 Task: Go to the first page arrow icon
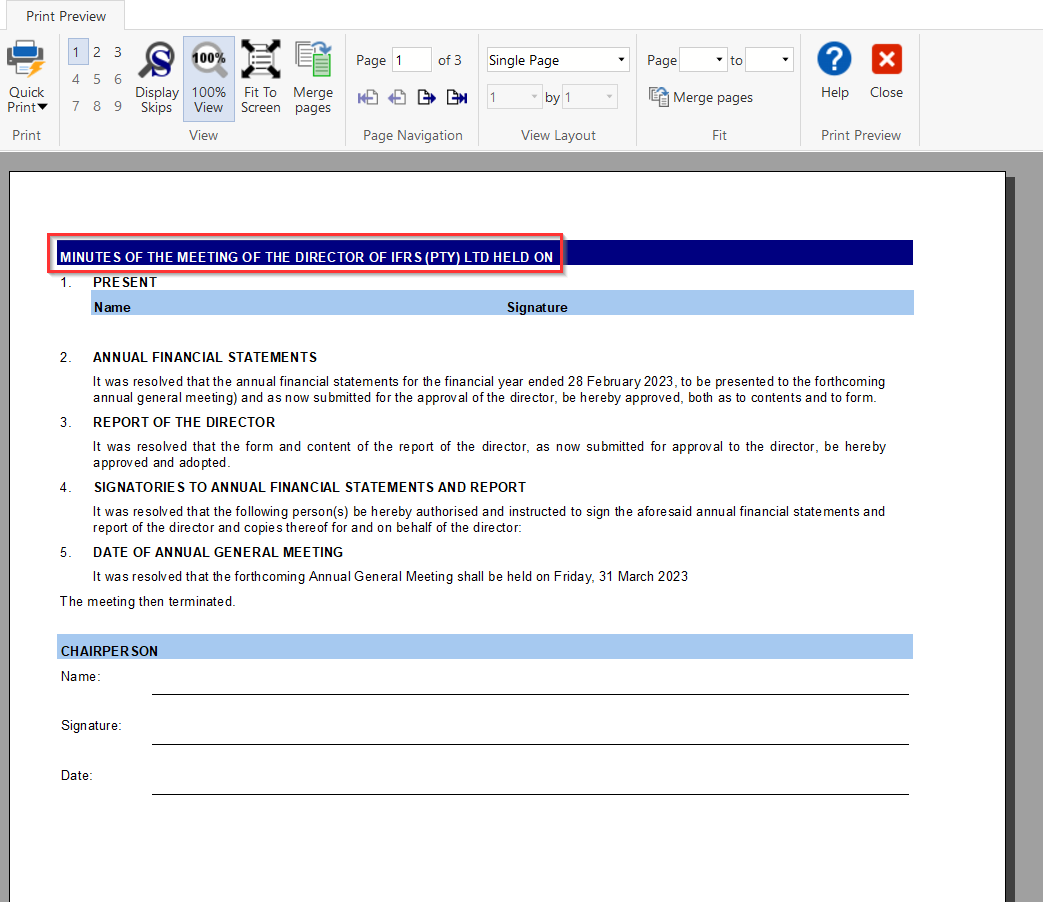368,97
